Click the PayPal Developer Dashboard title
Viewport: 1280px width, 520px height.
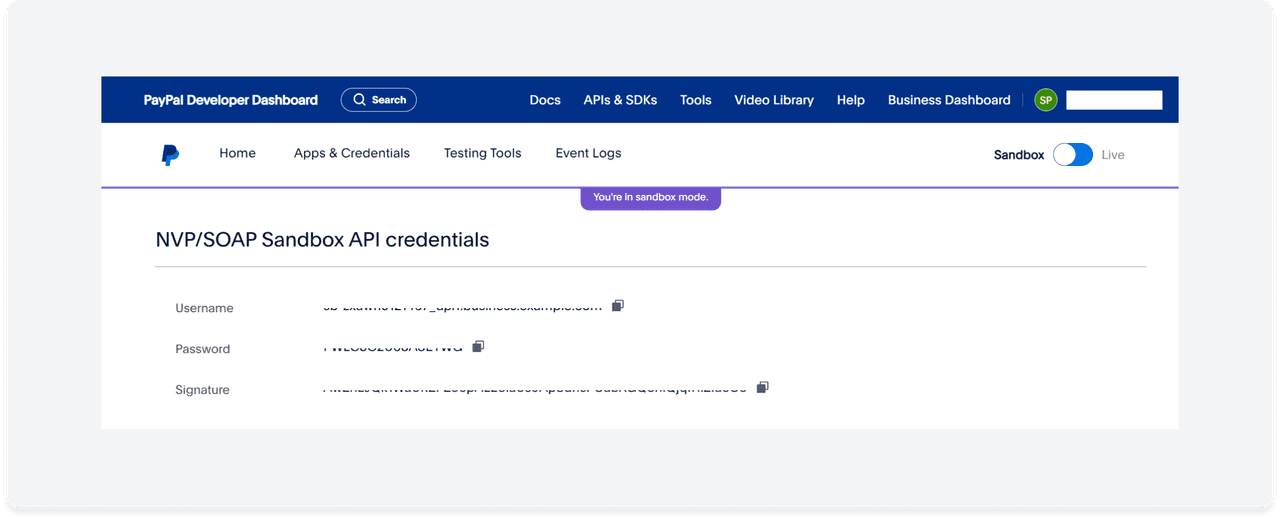coord(231,100)
